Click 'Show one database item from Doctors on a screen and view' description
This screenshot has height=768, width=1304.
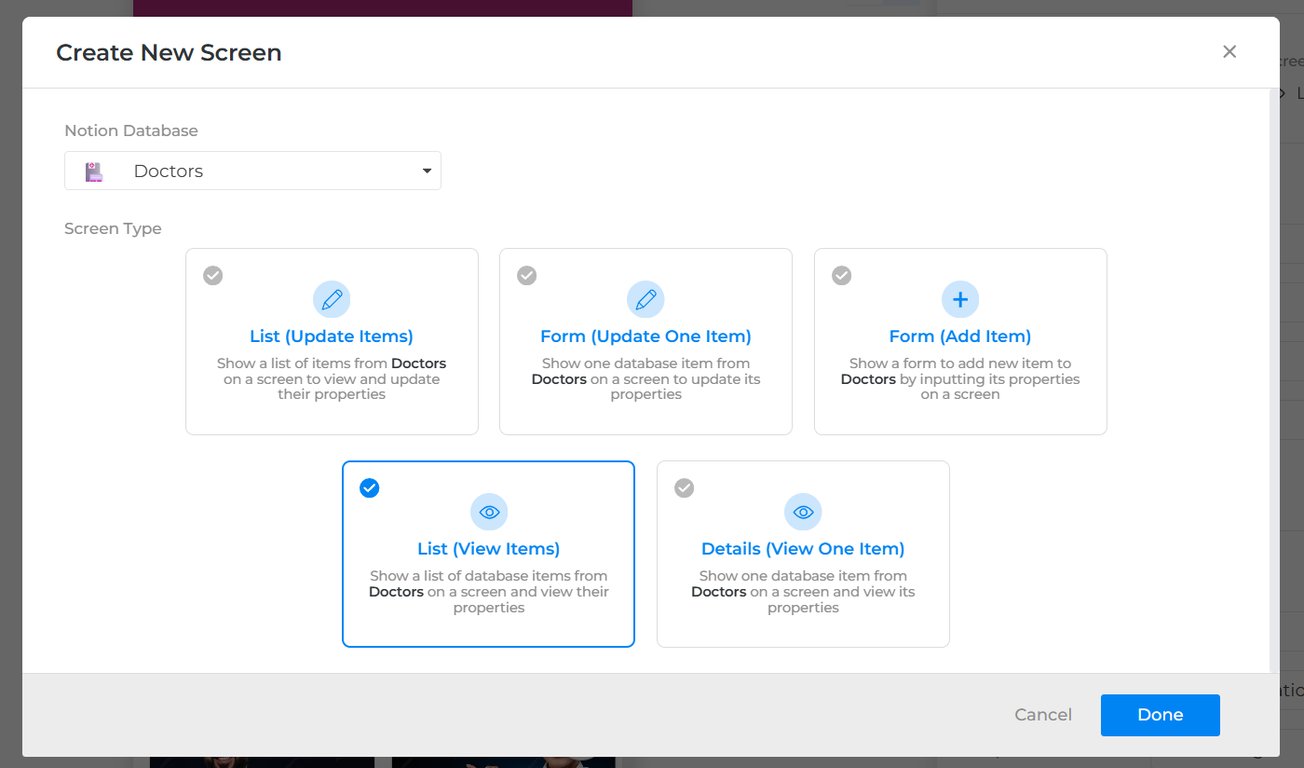coord(803,592)
